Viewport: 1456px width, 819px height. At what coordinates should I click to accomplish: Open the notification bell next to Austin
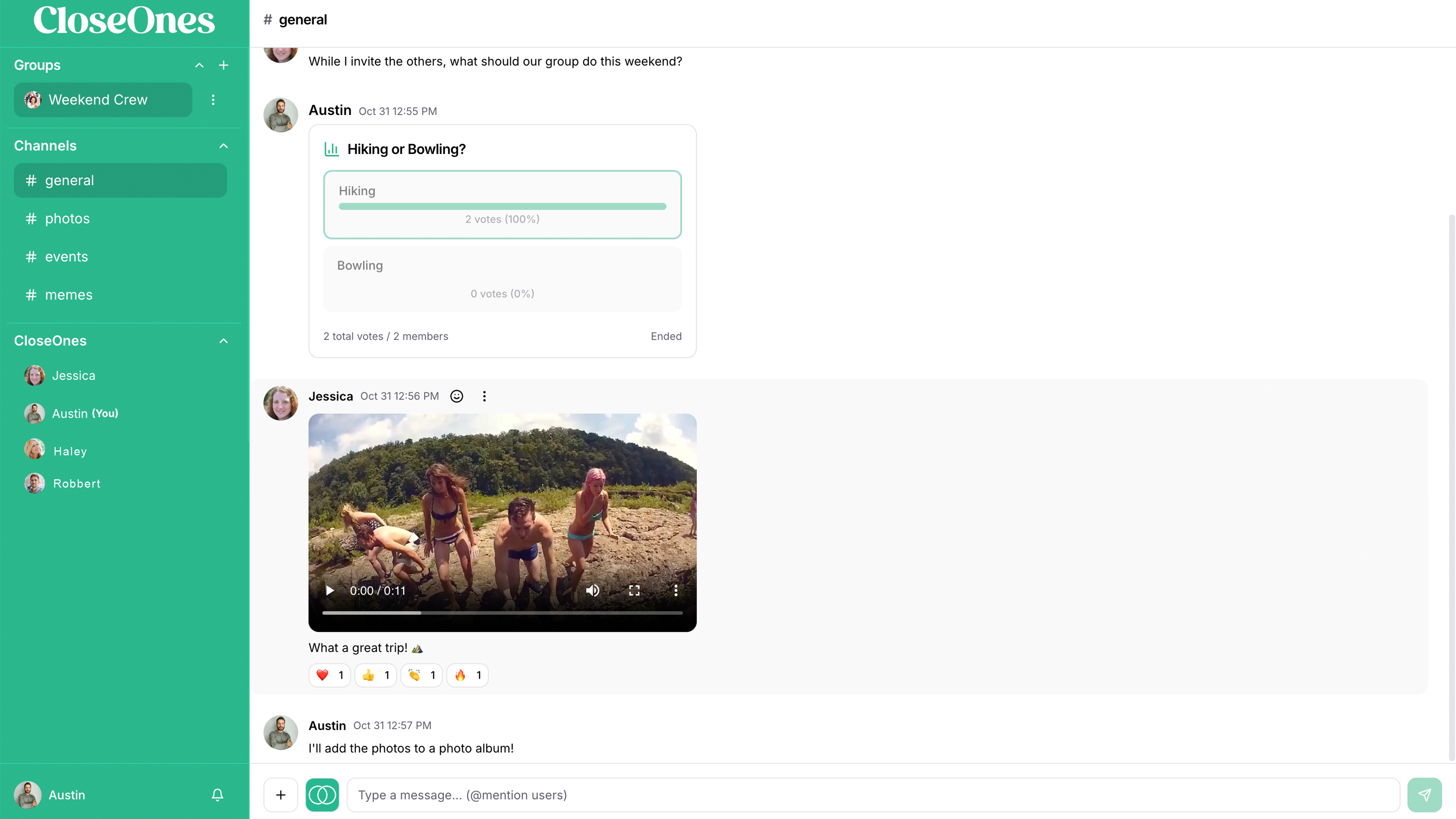(x=217, y=795)
